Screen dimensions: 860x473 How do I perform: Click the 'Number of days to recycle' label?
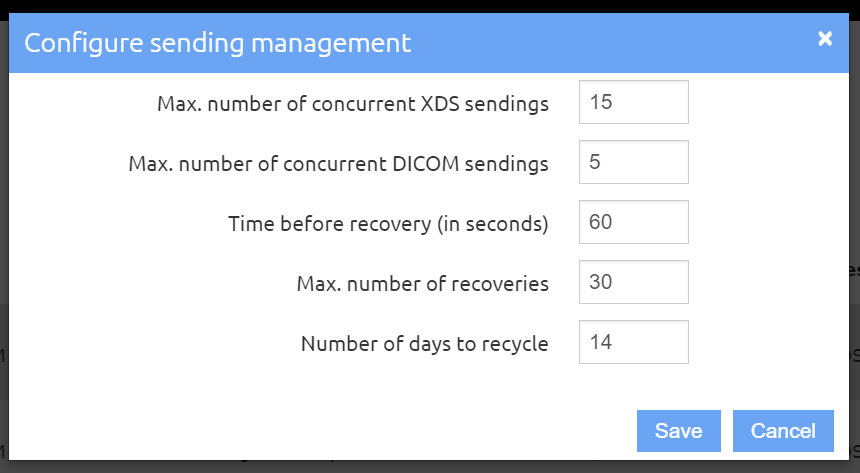[425, 344]
